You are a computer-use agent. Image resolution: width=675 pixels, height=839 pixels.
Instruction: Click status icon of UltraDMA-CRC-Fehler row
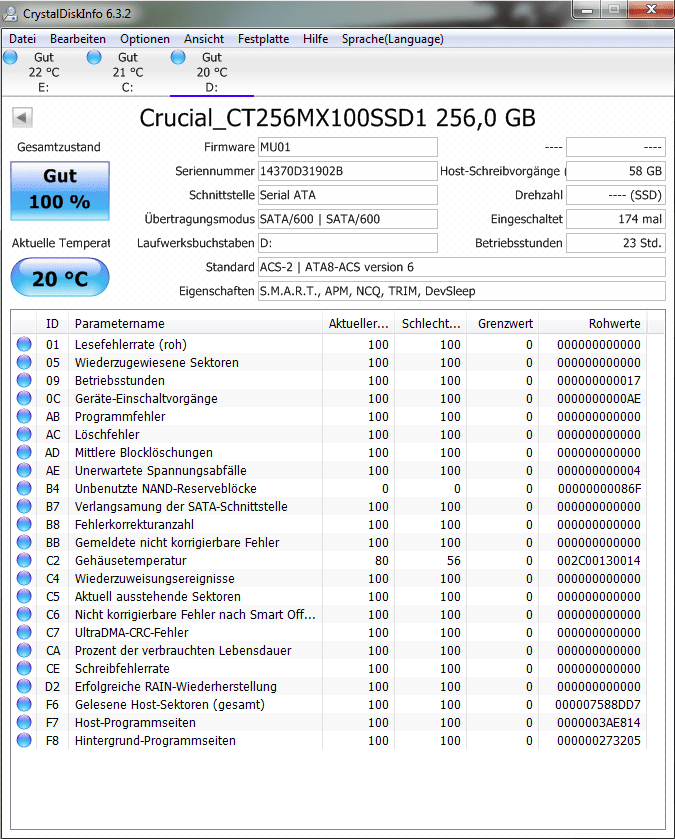(x=24, y=632)
